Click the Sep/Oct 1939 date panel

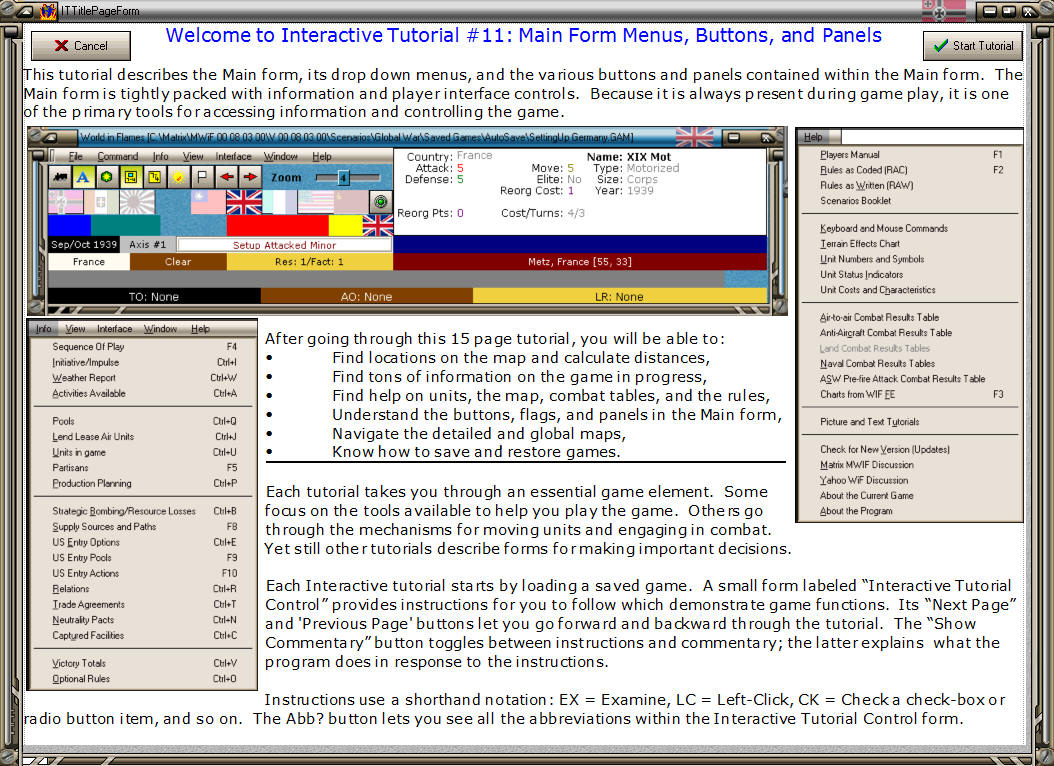(84, 245)
